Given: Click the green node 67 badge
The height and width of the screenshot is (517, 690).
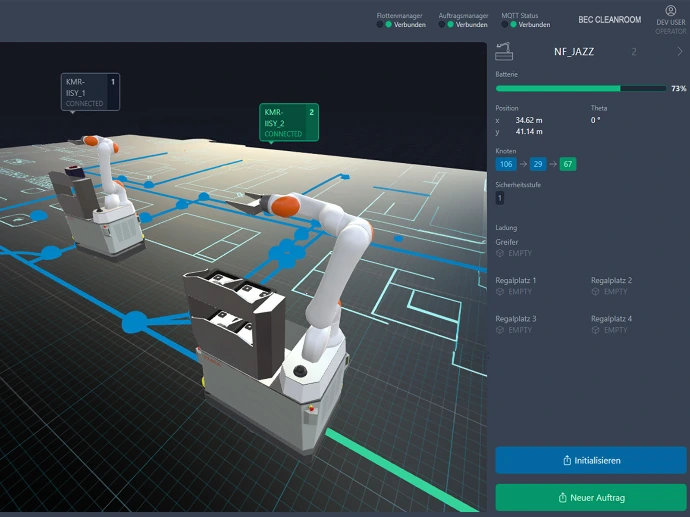Looking at the screenshot, I should point(567,164).
